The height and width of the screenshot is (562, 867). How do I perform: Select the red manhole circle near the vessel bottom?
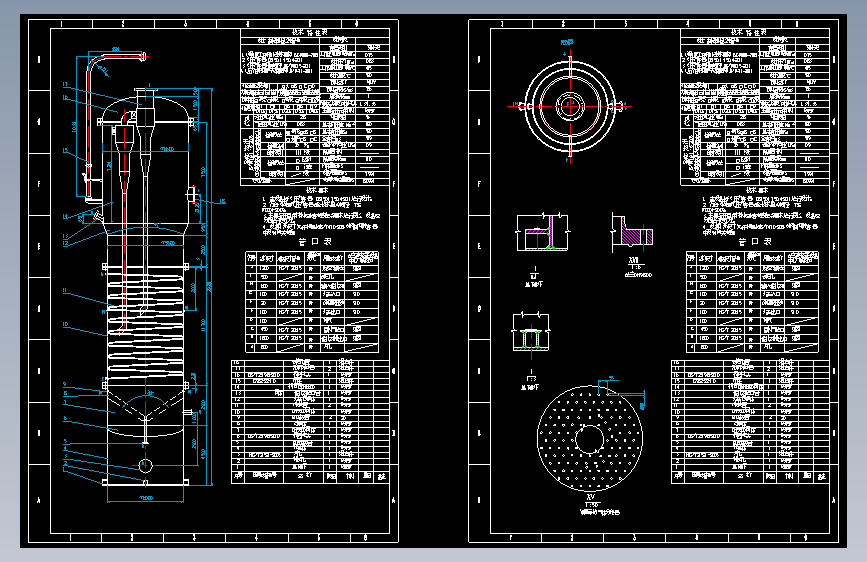pos(145,465)
